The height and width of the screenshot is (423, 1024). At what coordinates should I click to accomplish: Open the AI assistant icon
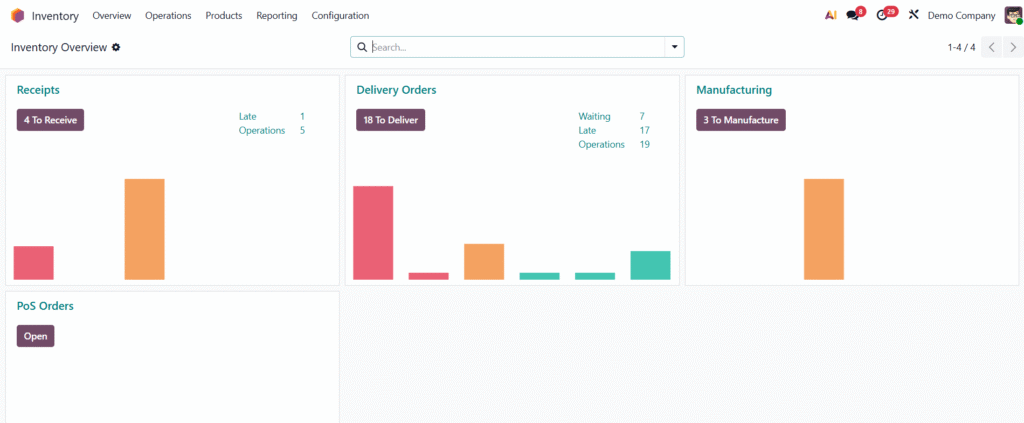[x=830, y=16]
